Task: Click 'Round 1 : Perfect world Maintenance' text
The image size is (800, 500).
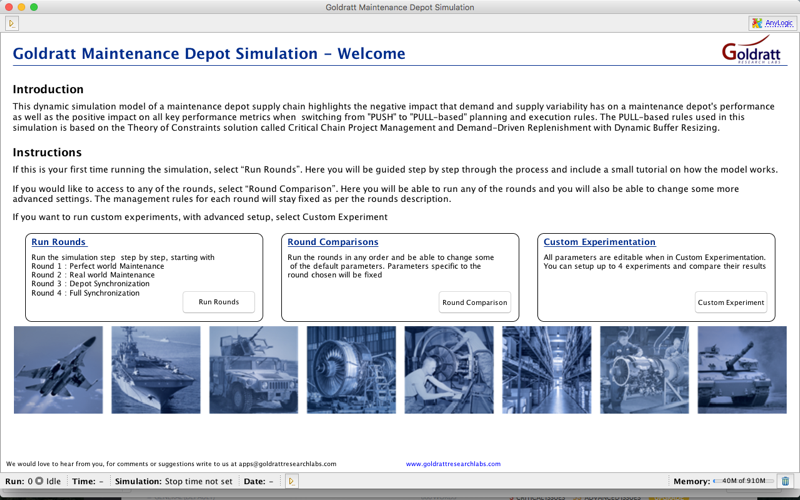Action: point(97,266)
